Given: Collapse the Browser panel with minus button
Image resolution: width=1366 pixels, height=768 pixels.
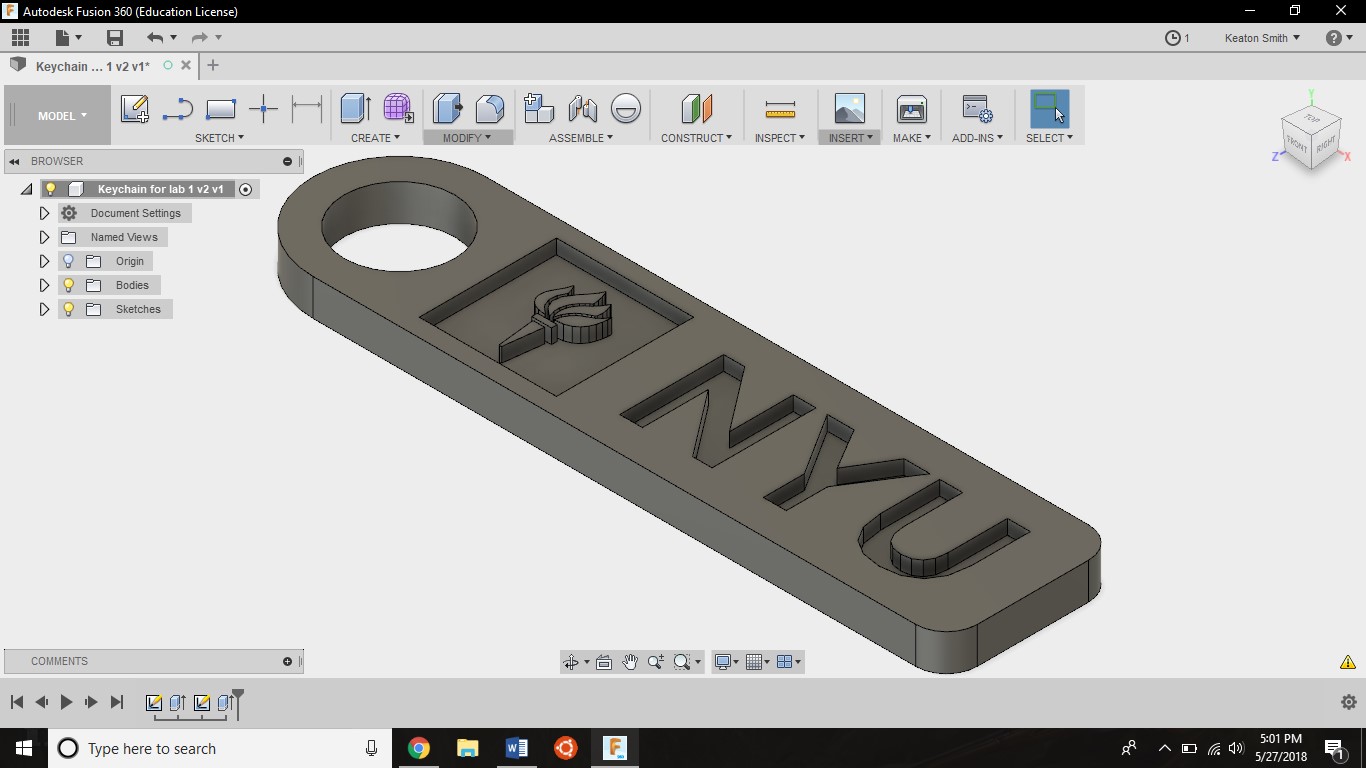Looking at the screenshot, I should coord(287,161).
